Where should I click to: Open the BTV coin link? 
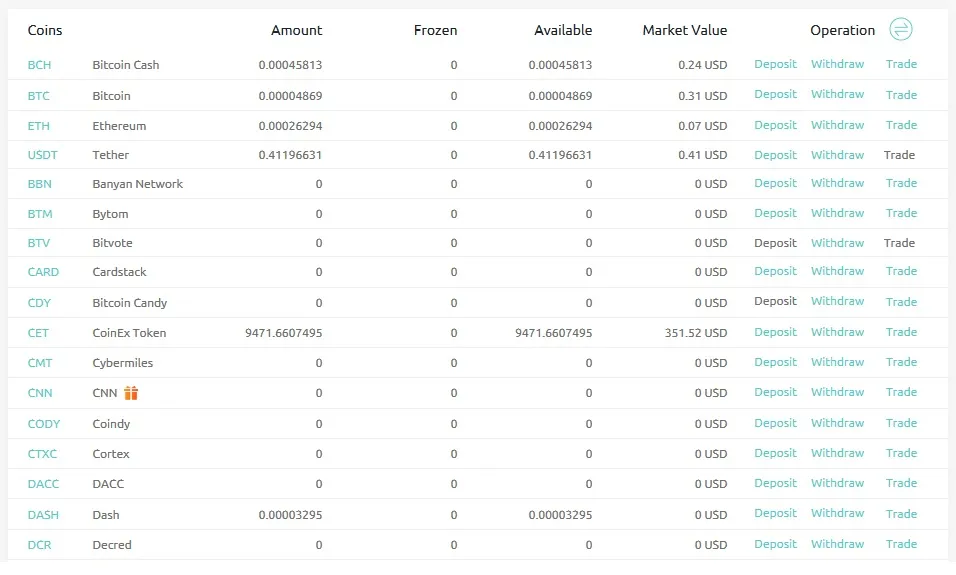point(39,243)
